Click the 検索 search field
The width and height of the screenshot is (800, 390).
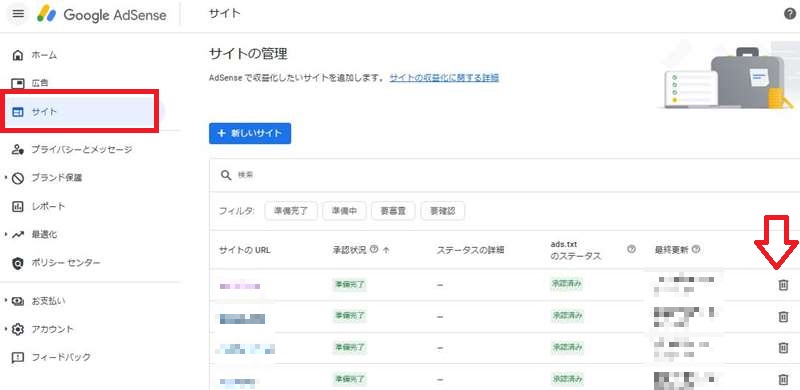pos(503,175)
